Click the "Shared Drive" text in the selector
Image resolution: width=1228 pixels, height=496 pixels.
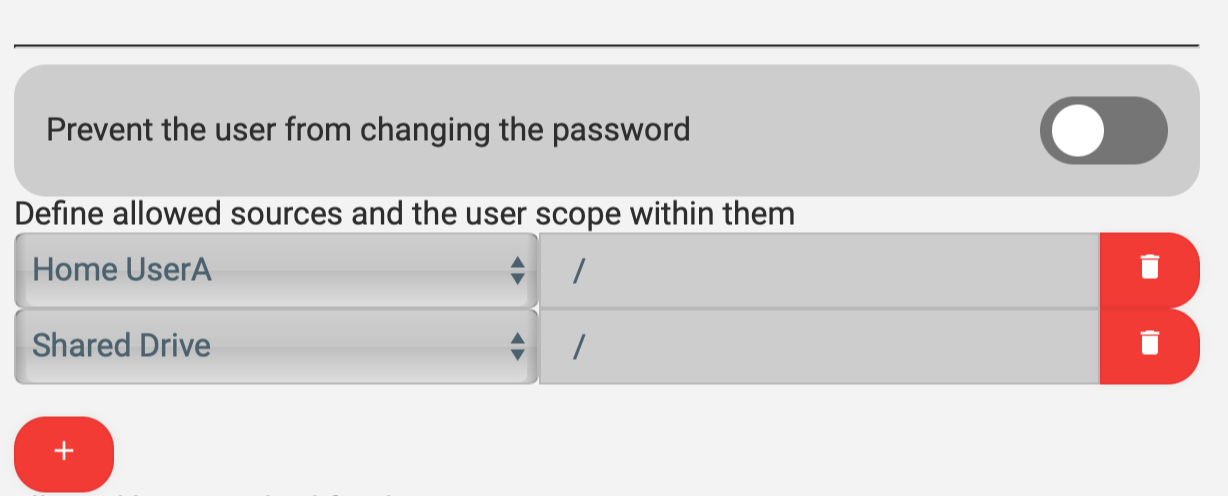122,346
